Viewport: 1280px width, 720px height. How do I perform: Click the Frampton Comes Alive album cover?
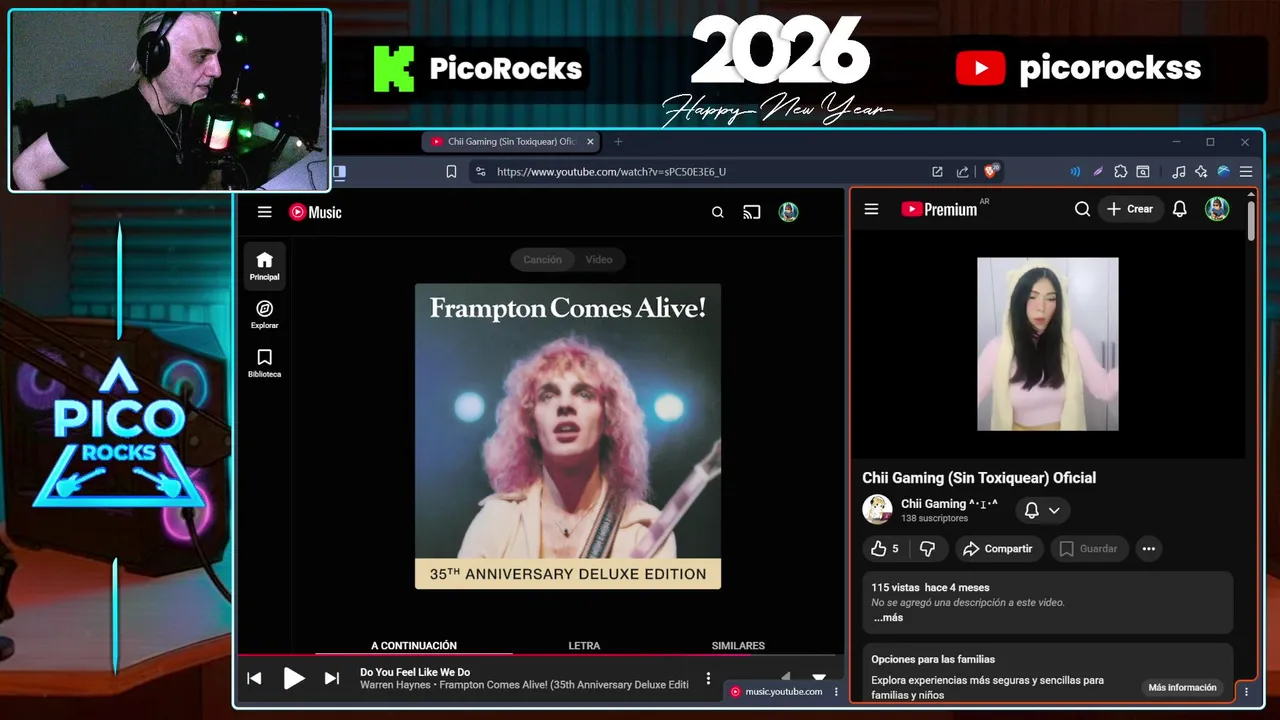[x=568, y=436]
